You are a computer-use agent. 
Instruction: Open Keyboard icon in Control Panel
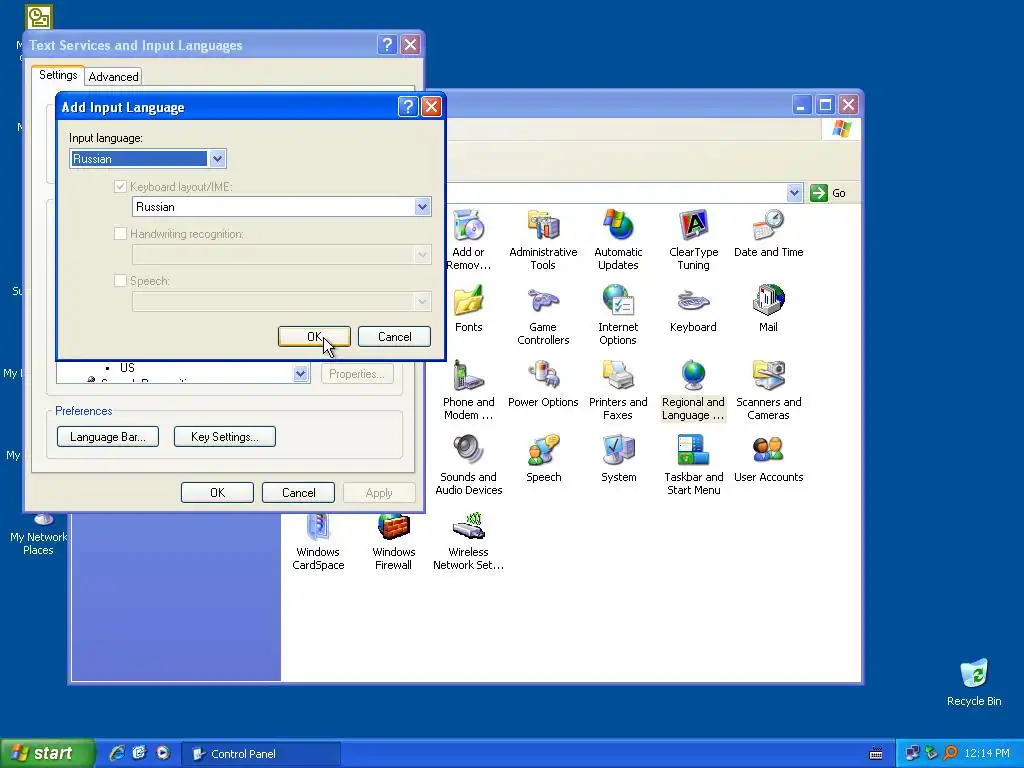(694, 308)
